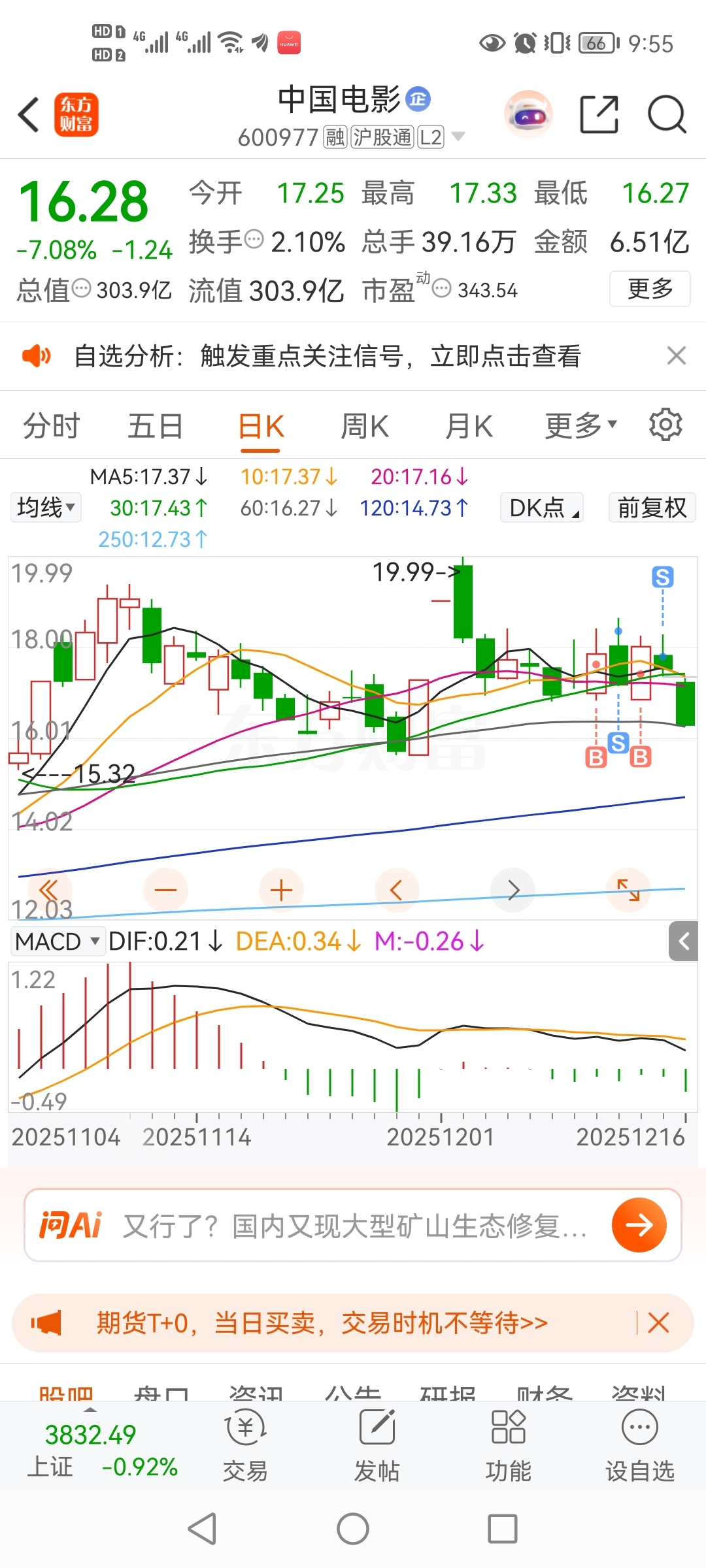Tap the orange speaker announcement icon
Viewport: 706px width, 1568px height.
[36, 356]
